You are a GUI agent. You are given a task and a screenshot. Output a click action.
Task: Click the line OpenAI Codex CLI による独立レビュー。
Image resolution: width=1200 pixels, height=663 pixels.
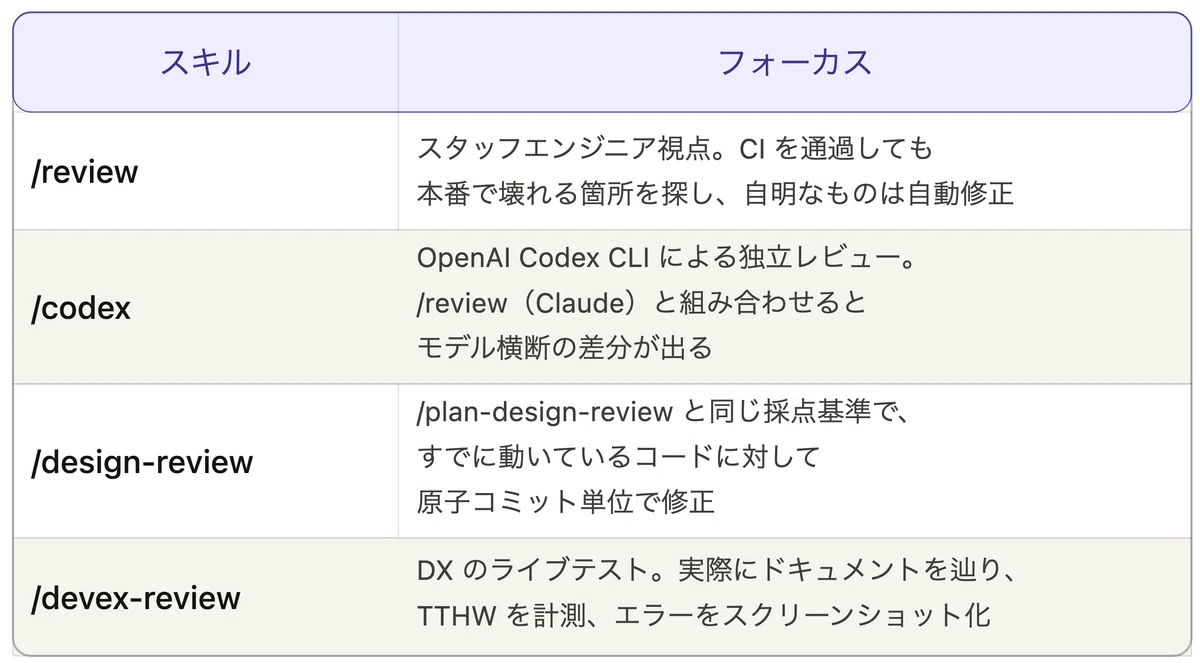[668, 257]
